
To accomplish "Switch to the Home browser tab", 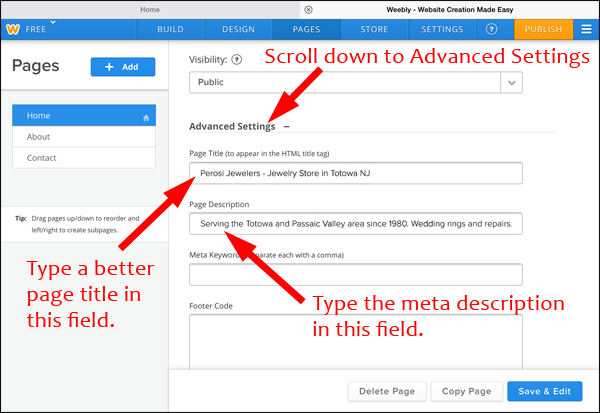I will pos(150,10).
